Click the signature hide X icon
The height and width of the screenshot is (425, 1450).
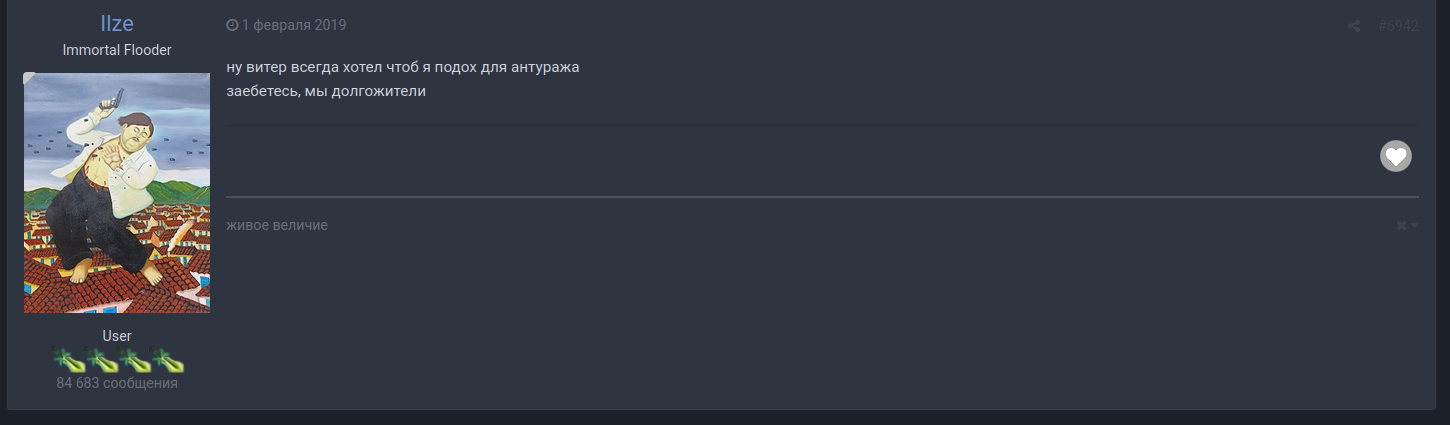click(1402, 226)
